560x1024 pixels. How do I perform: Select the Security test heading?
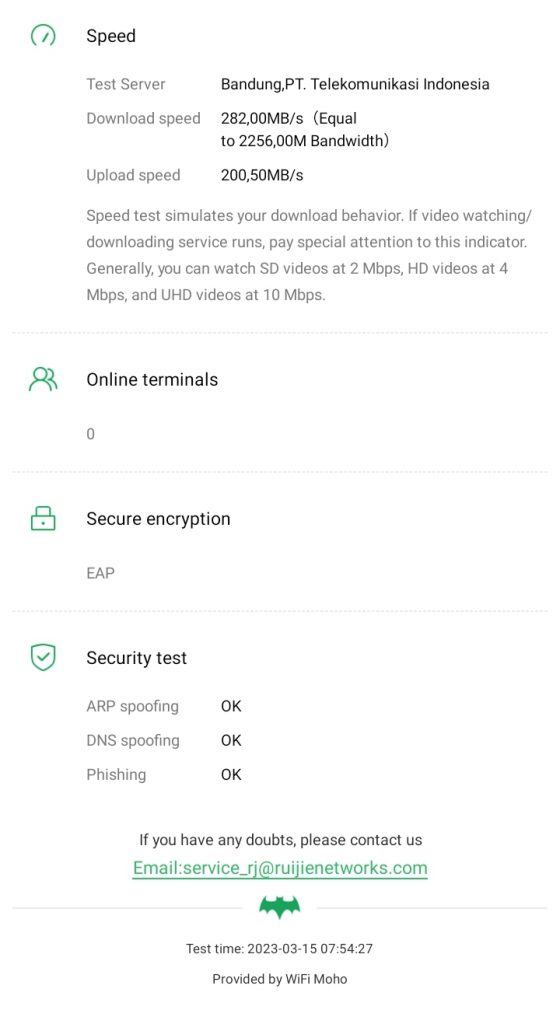pyautogui.click(x=136, y=658)
